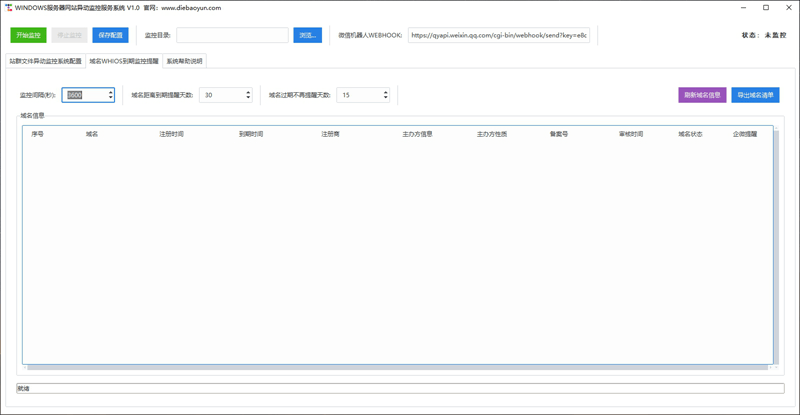Click the 30 value in reminder days field
The height and width of the screenshot is (415, 800).
click(209, 95)
